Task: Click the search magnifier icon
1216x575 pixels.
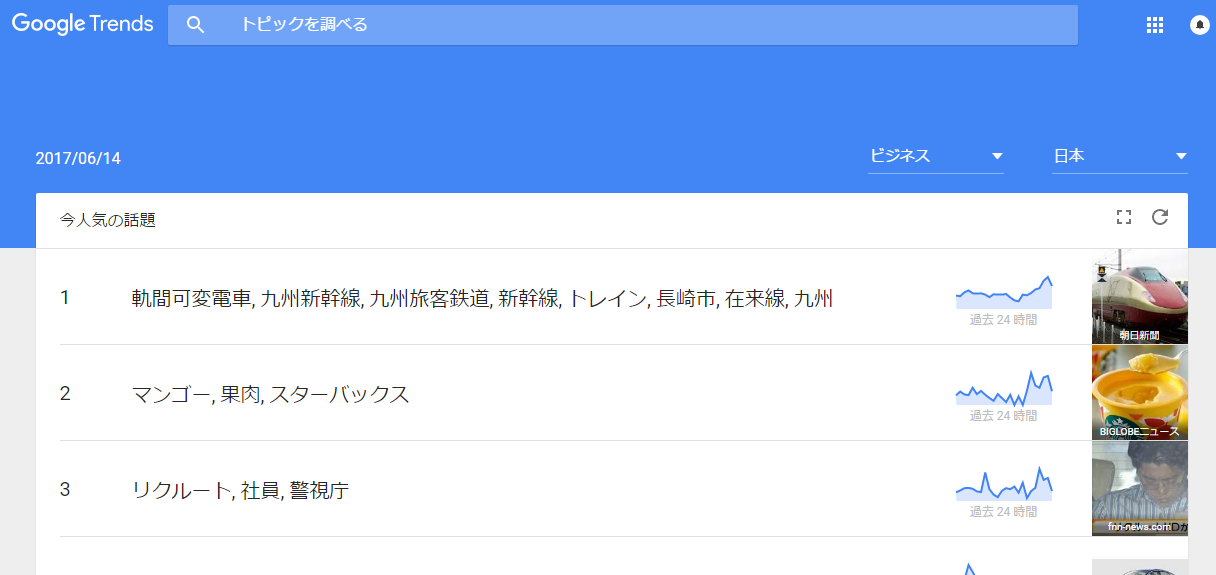Action: [195, 25]
